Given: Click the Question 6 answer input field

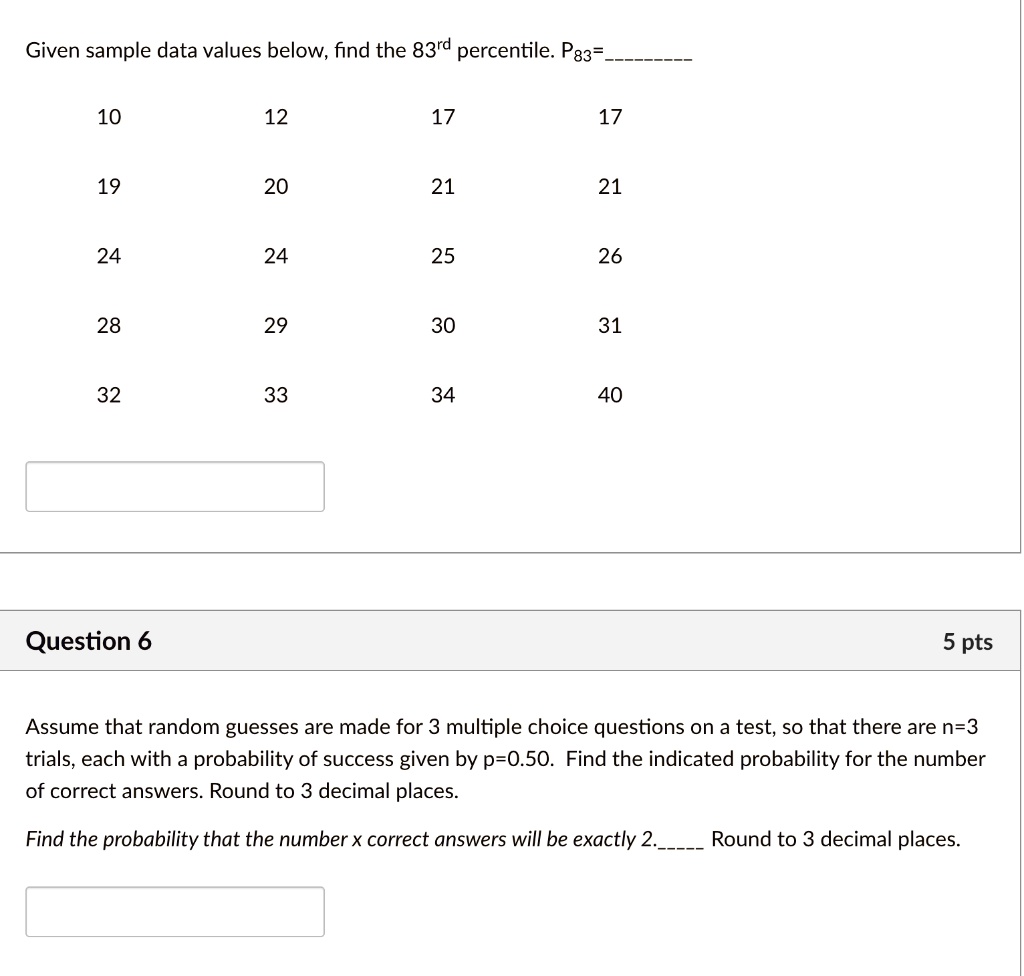Looking at the screenshot, I should 175,911.
